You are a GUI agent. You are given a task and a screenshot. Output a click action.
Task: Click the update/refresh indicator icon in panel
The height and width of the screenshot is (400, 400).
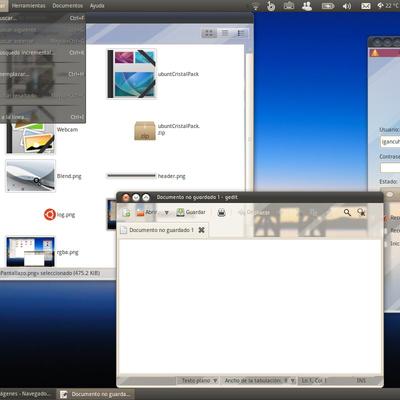click(x=271, y=6)
